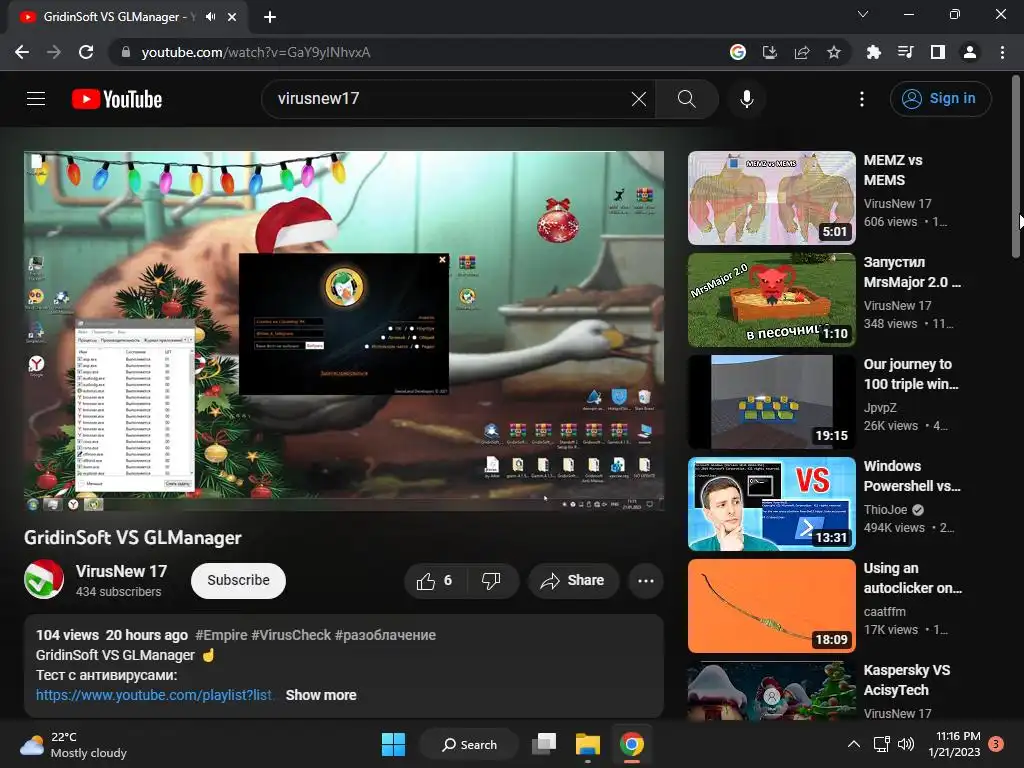Open 19:15 triple win video thumbnail
The height and width of the screenshot is (768, 1024).
click(772, 402)
